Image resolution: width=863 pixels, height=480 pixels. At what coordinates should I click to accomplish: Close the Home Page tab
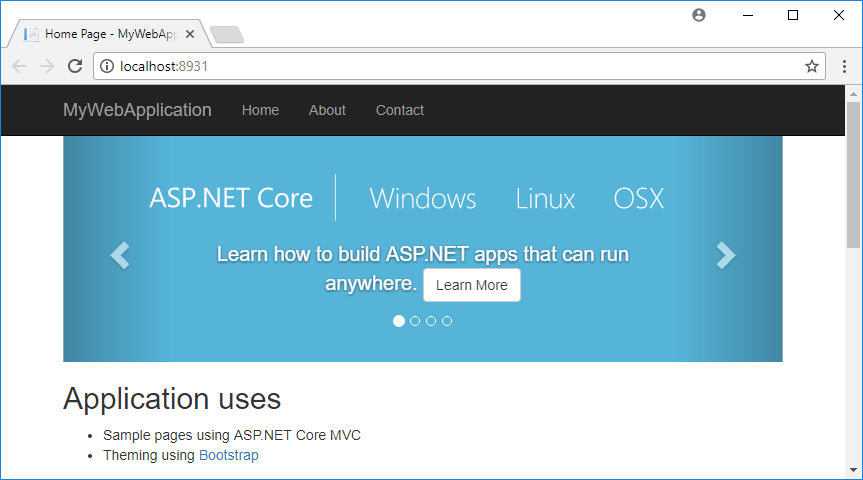[190, 34]
